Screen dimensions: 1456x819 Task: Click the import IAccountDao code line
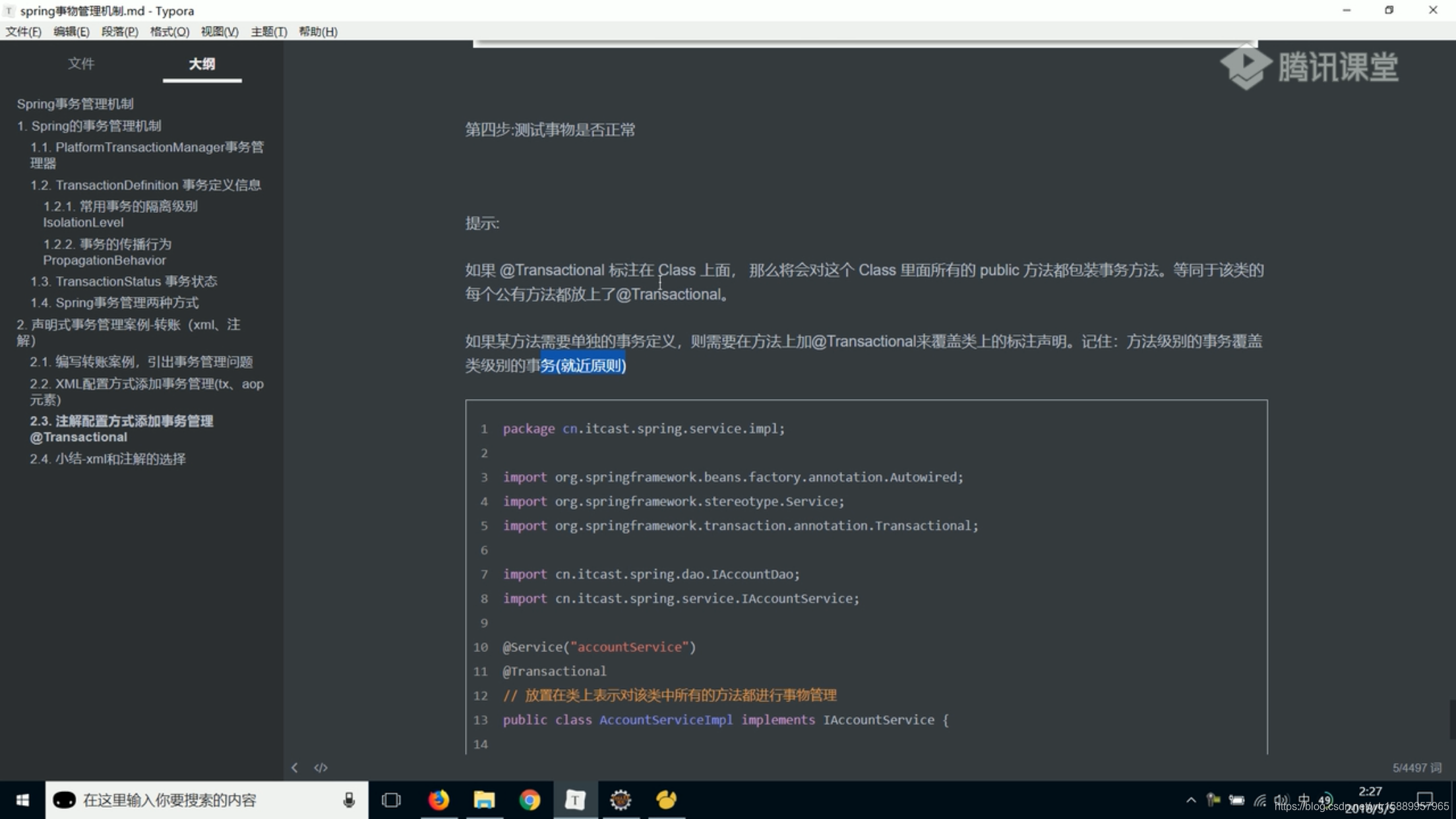(x=651, y=574)
